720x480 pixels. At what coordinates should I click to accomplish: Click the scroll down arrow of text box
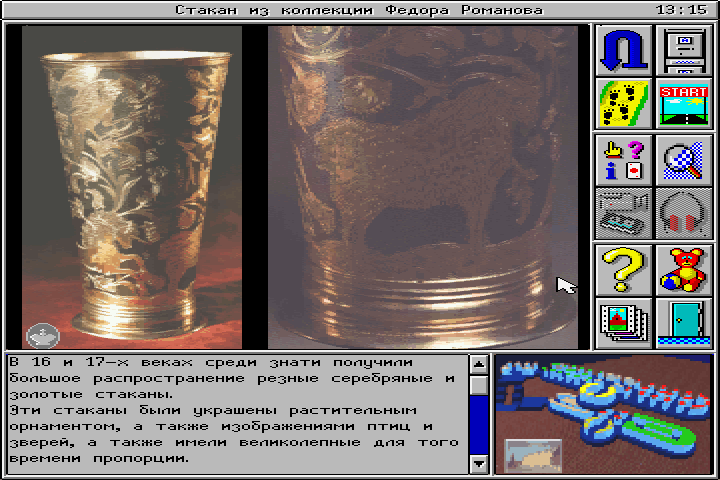(x=478, y=463)
